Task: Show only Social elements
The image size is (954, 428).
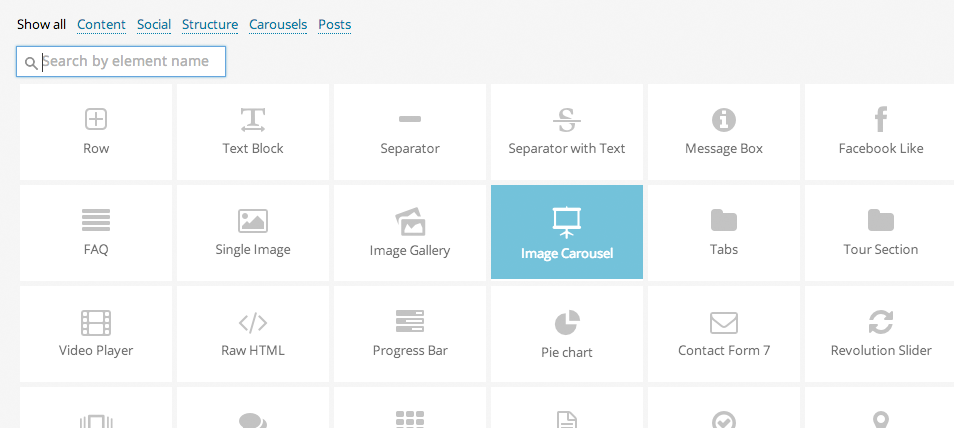Action: 154,24
